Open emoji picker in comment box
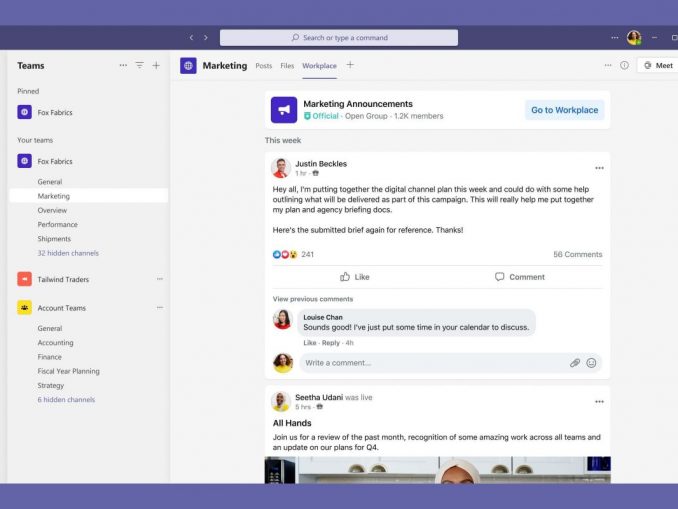 [x=591, y=363]
